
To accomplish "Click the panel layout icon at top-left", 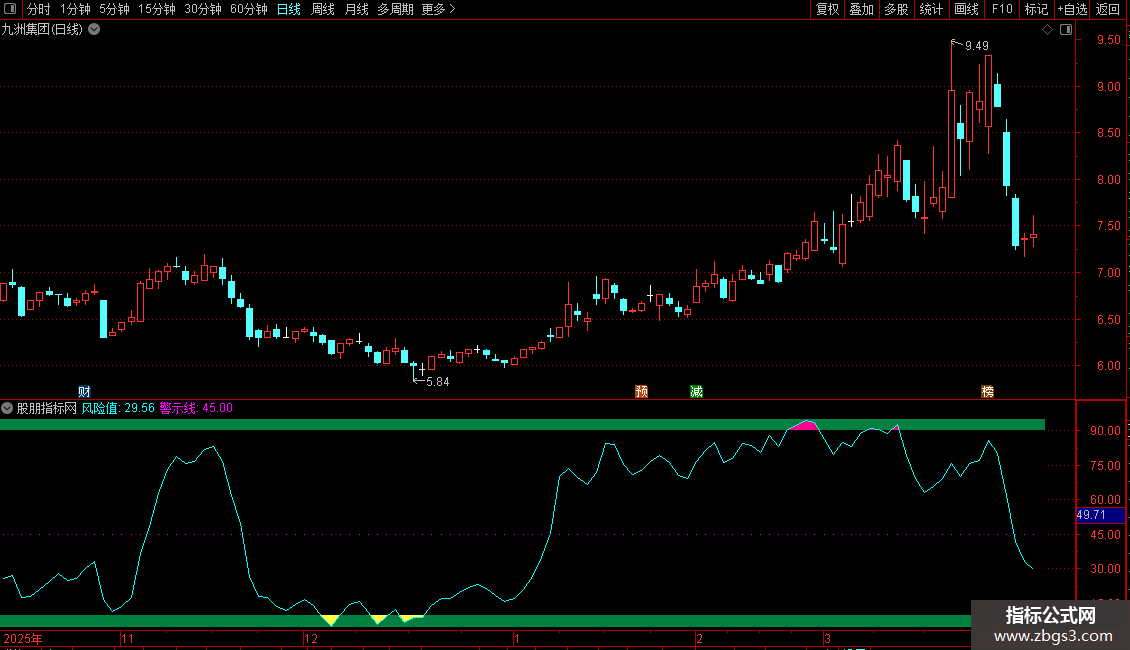I will coord(10,9).
